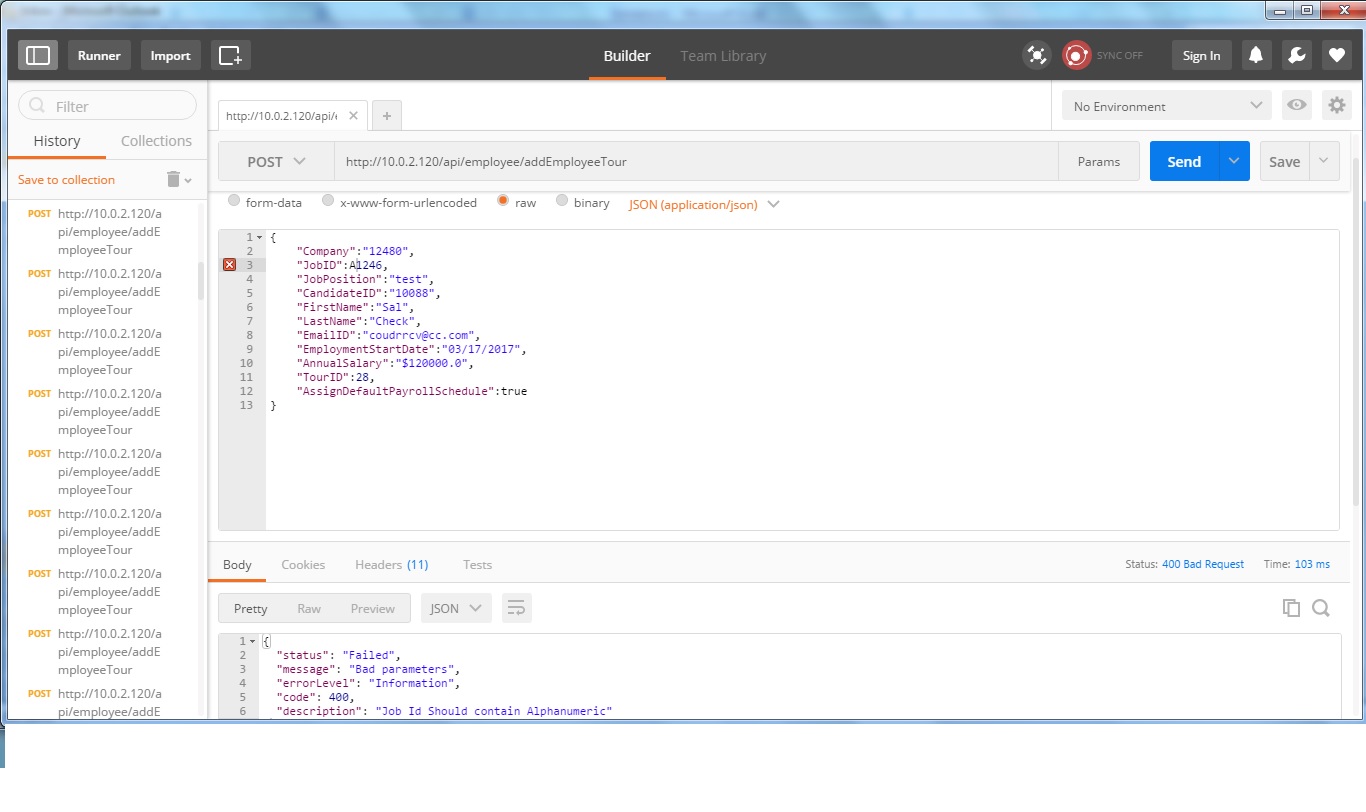The width and height of the screenshot is (1366, 812).
Task: Open the History sidebar tab
Action: tap(57, 141)
